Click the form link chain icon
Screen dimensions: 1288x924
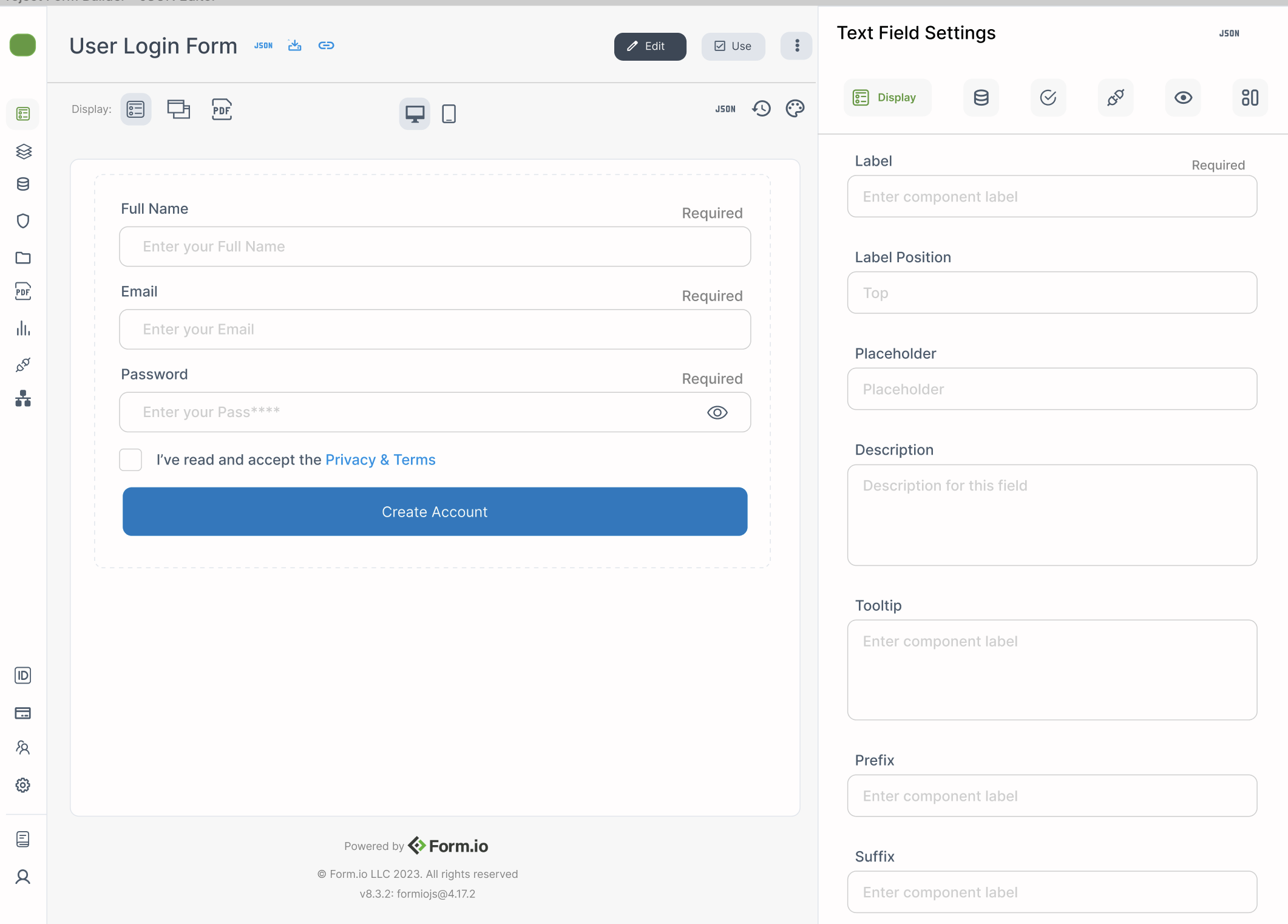(326, 46)
